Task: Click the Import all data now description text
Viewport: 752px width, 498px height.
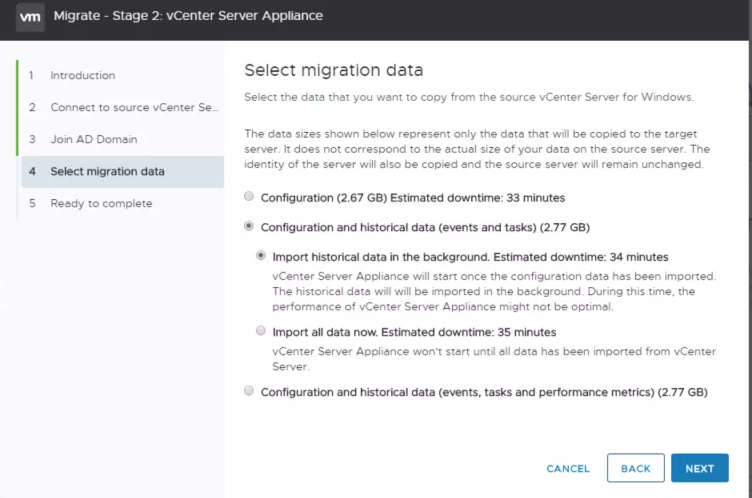Action: pos(494,359)
